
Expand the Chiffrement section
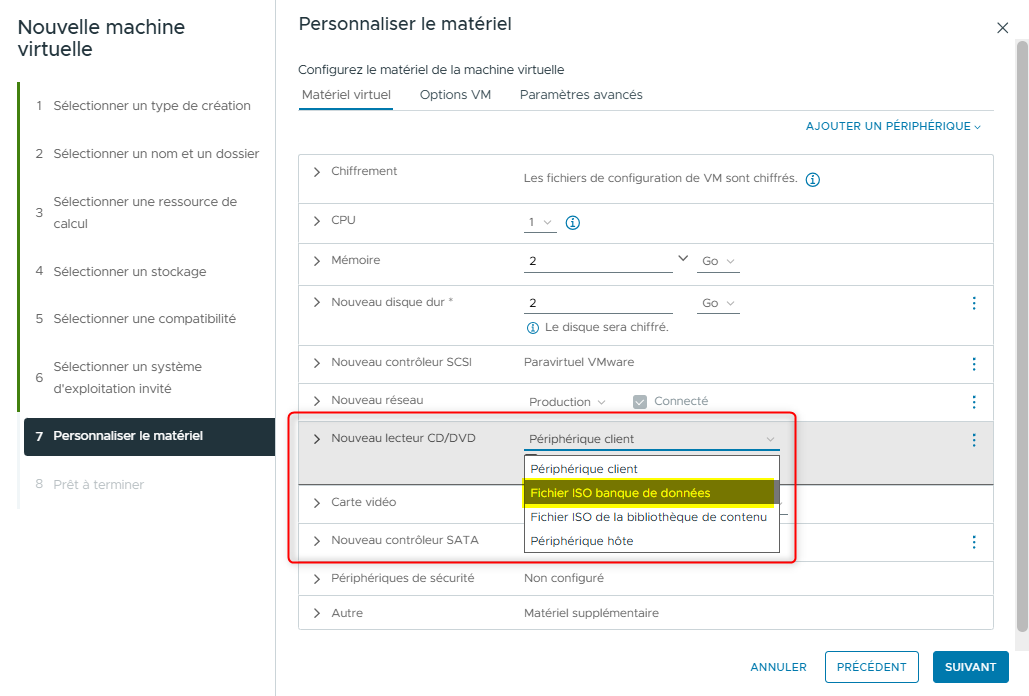pyautogui.click(x=317, y=172)
